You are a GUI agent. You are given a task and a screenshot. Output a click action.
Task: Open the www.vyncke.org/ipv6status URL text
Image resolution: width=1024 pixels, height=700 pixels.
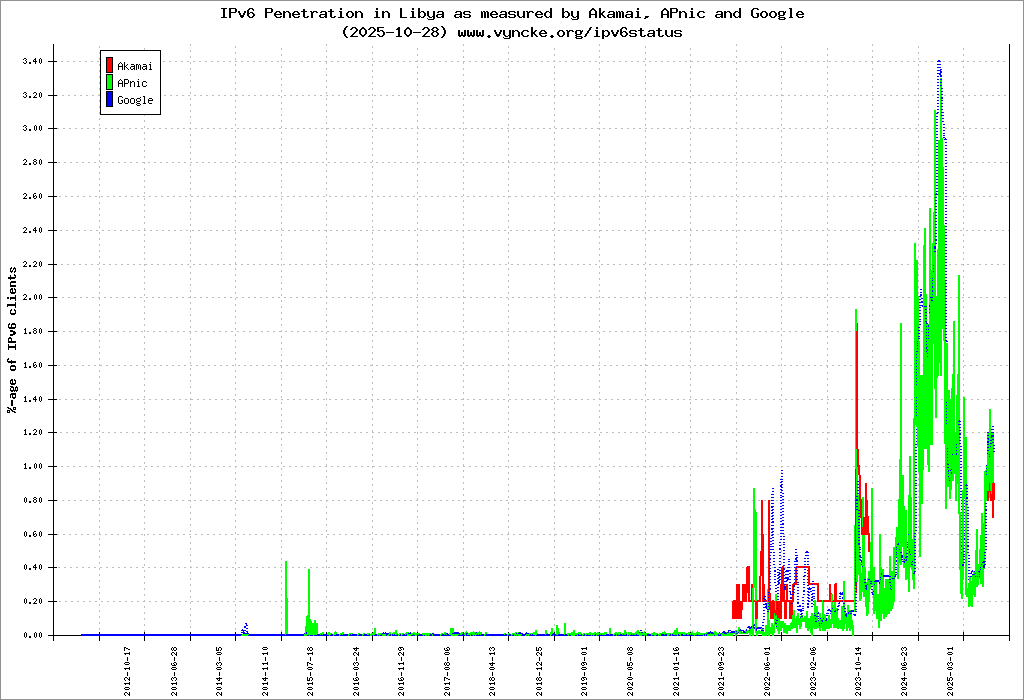coord(569,32)
